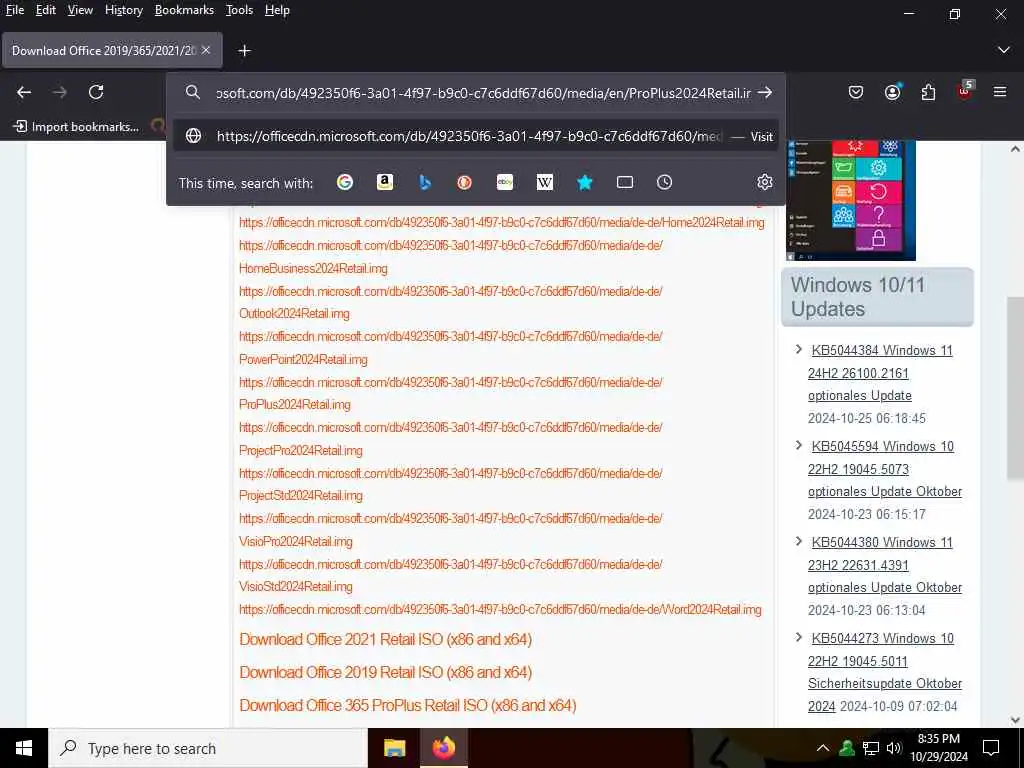Open the VisioStd2024Retail.img link
Image resolution: width=1024 pixels, height=768 pixels.
click(x=451, y=575)
